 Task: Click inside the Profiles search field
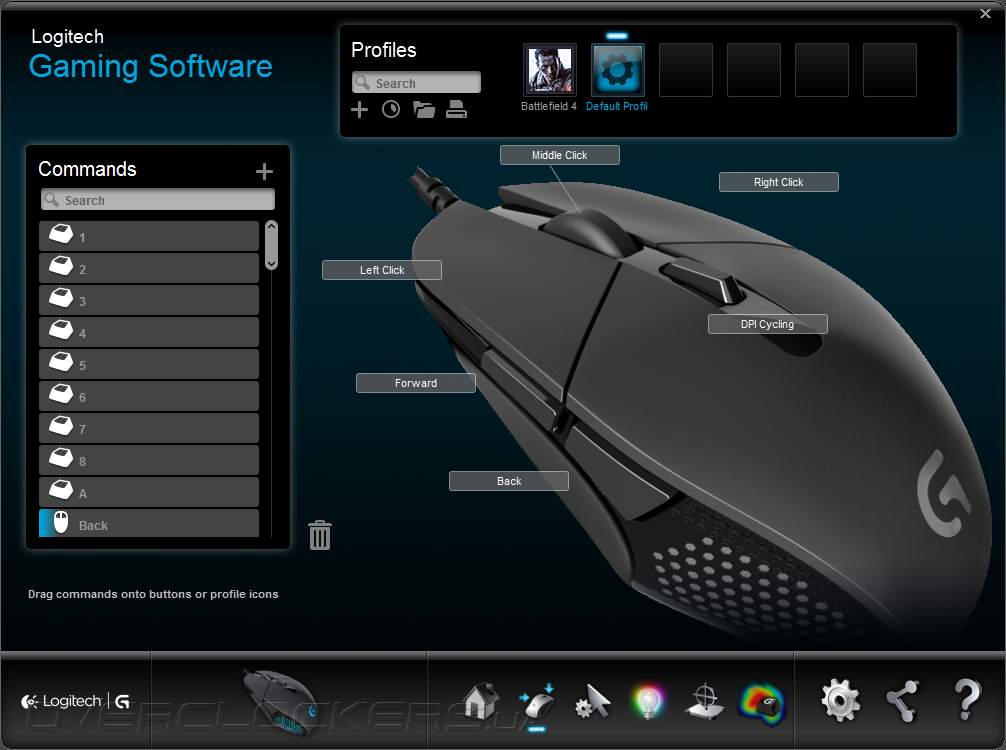click(x=416, y=83)
